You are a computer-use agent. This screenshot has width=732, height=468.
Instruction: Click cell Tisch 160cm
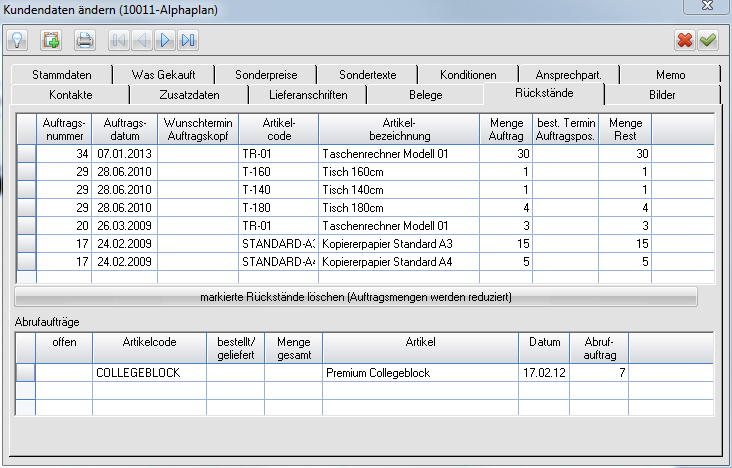(399, 172)
